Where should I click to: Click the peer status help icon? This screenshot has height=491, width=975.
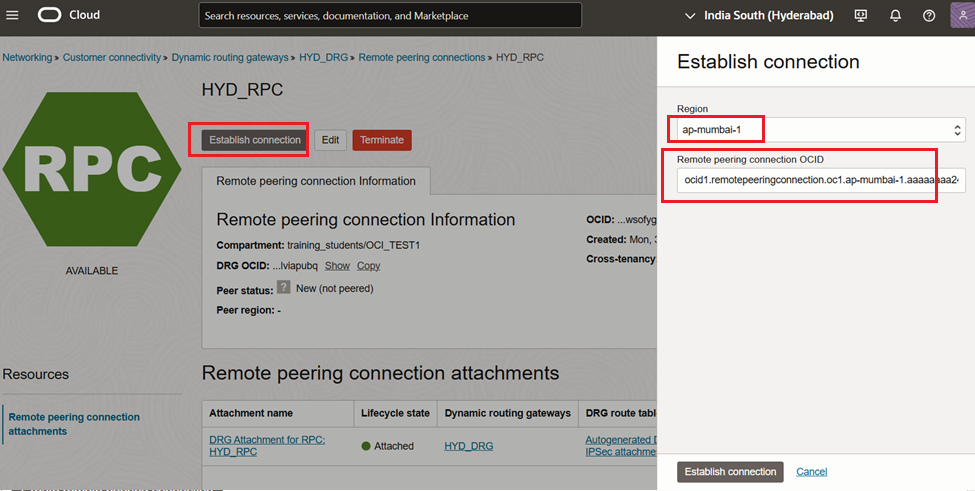284,288
